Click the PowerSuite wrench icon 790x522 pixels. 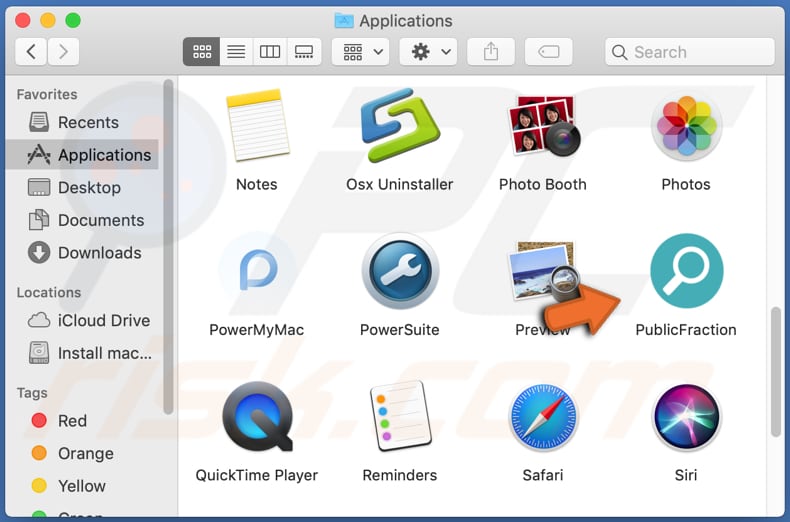pyautogui.click(x=400, y=271)
